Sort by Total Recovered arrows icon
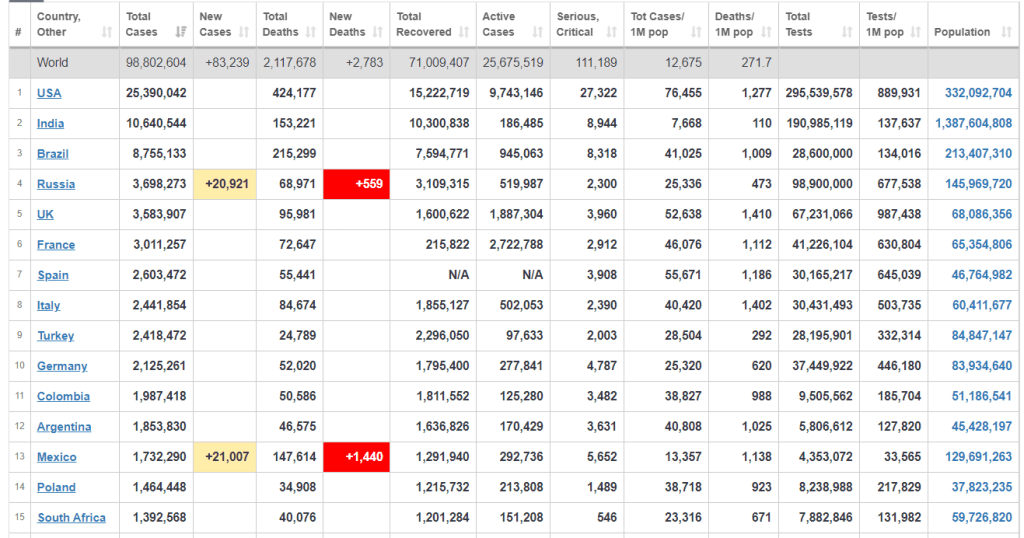 [x=464, y=32]
